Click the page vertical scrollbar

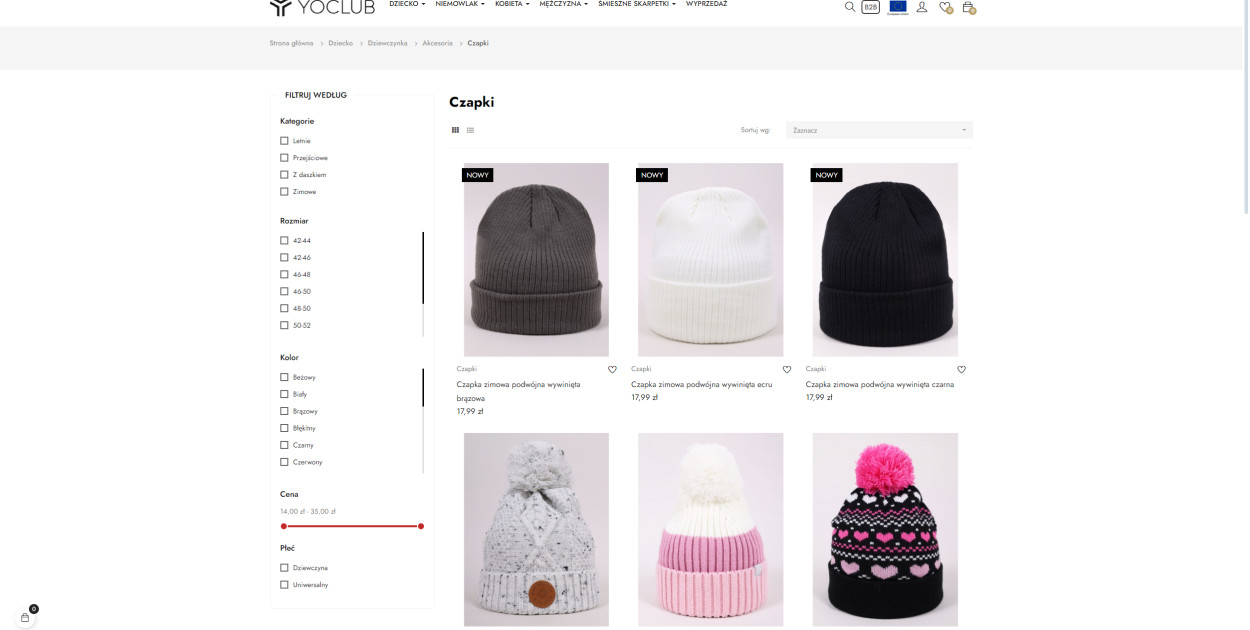point(1245,105)
